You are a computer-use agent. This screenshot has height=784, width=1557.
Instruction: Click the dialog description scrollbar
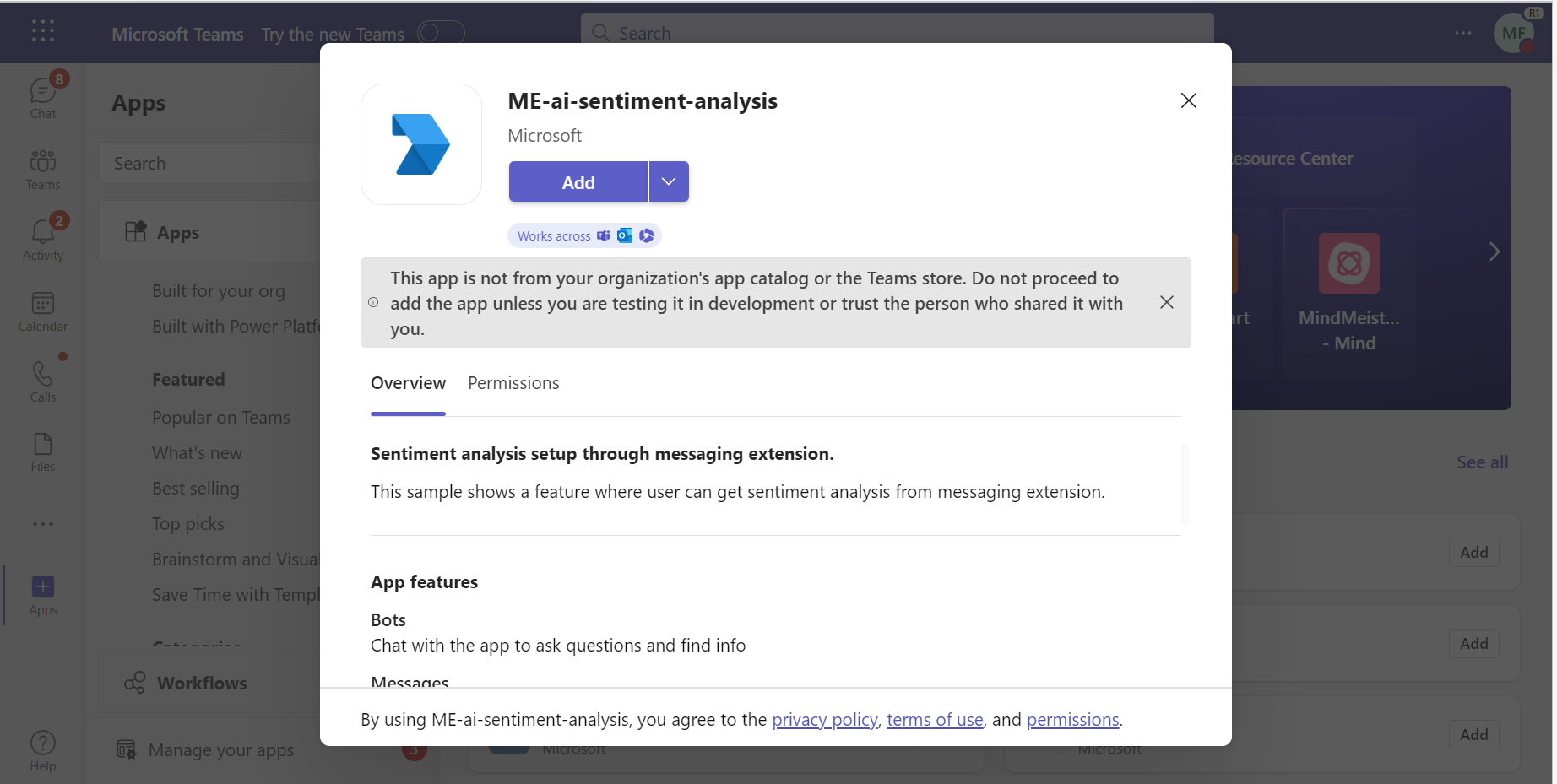[1185, 484]
